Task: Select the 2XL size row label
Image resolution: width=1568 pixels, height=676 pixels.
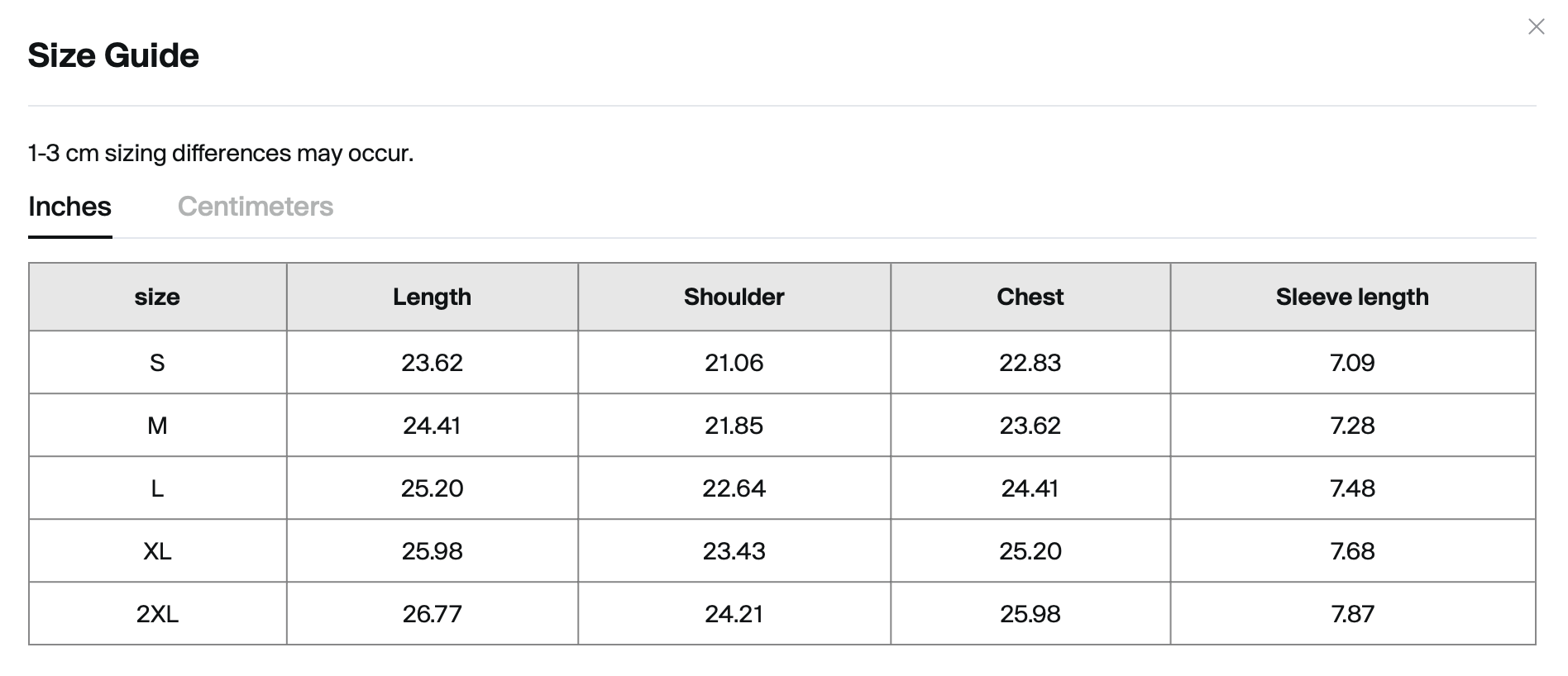Action: [157, 614]
